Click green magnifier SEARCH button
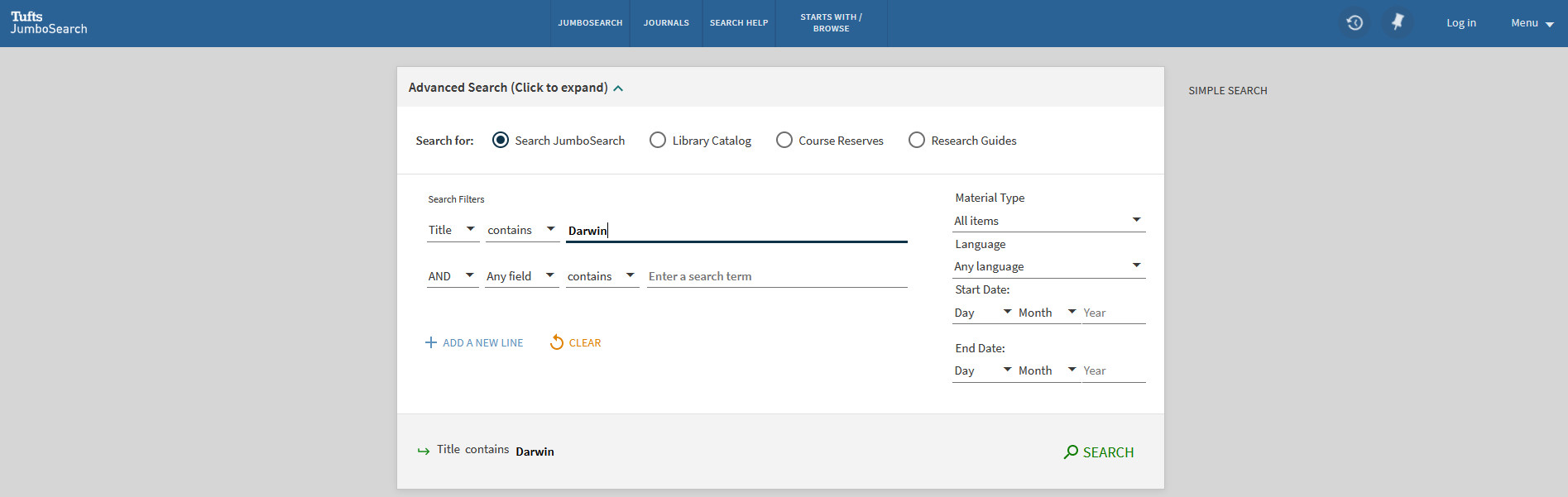The image size is (1568, 497). 1099,452
